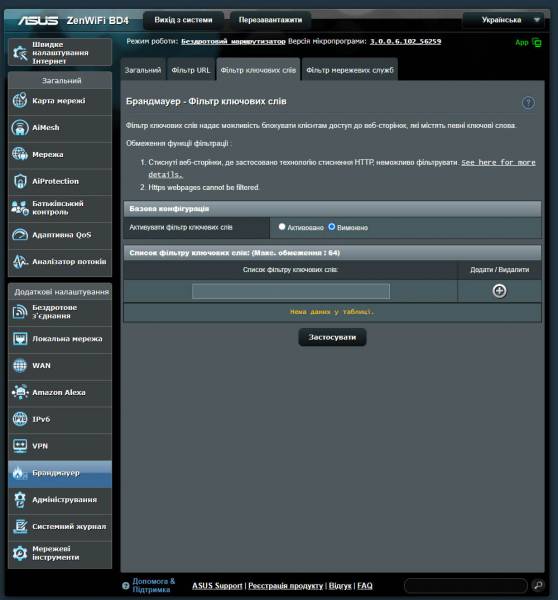Click the App device icon

coord(537,42)
